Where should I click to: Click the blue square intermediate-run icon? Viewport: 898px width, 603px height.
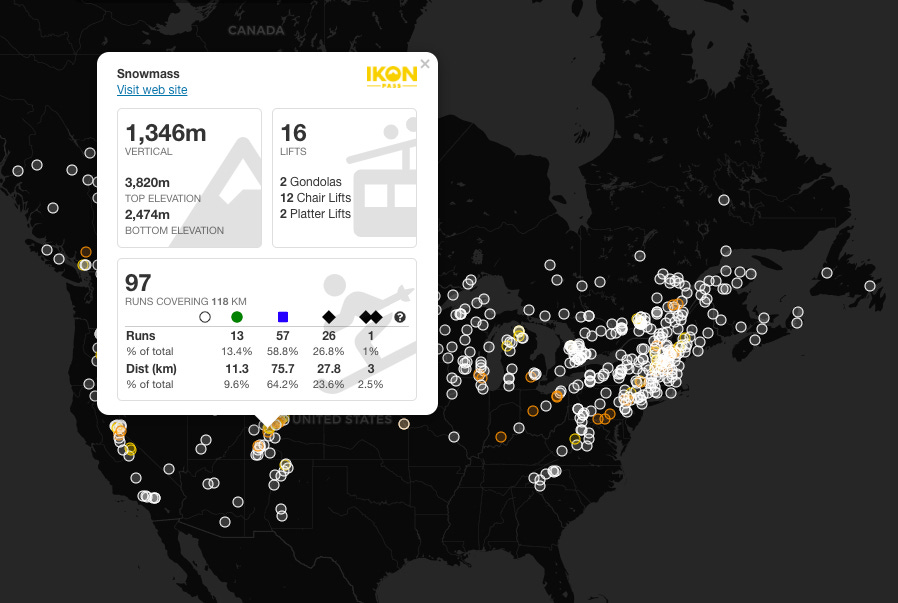[x=282, y=317]
